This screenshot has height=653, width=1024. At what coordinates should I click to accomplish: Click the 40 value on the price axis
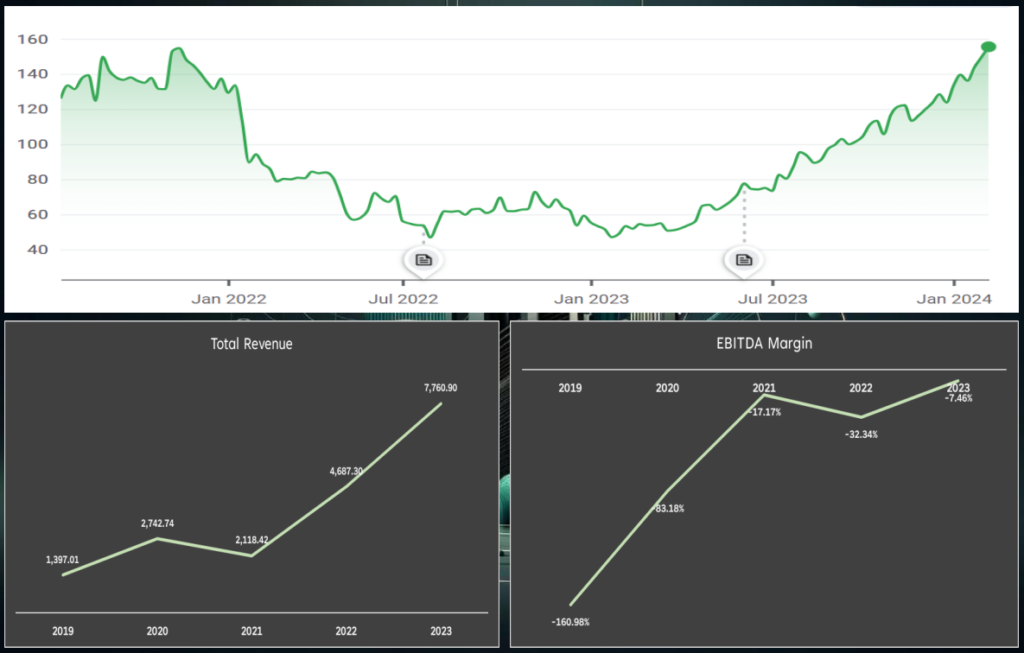pyautogui.click(x=39, y=250)
